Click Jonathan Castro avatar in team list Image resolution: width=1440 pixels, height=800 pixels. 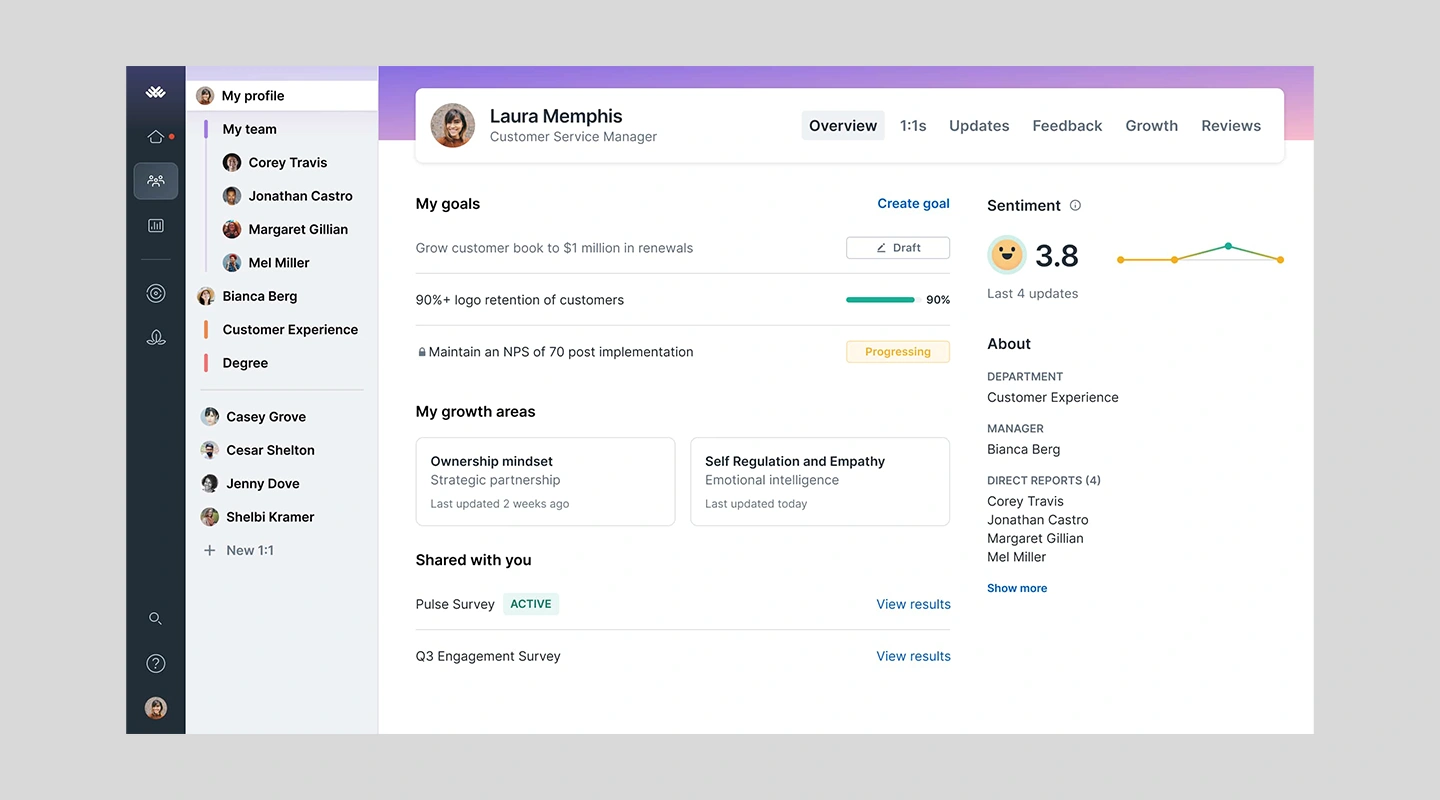point(232,196)
